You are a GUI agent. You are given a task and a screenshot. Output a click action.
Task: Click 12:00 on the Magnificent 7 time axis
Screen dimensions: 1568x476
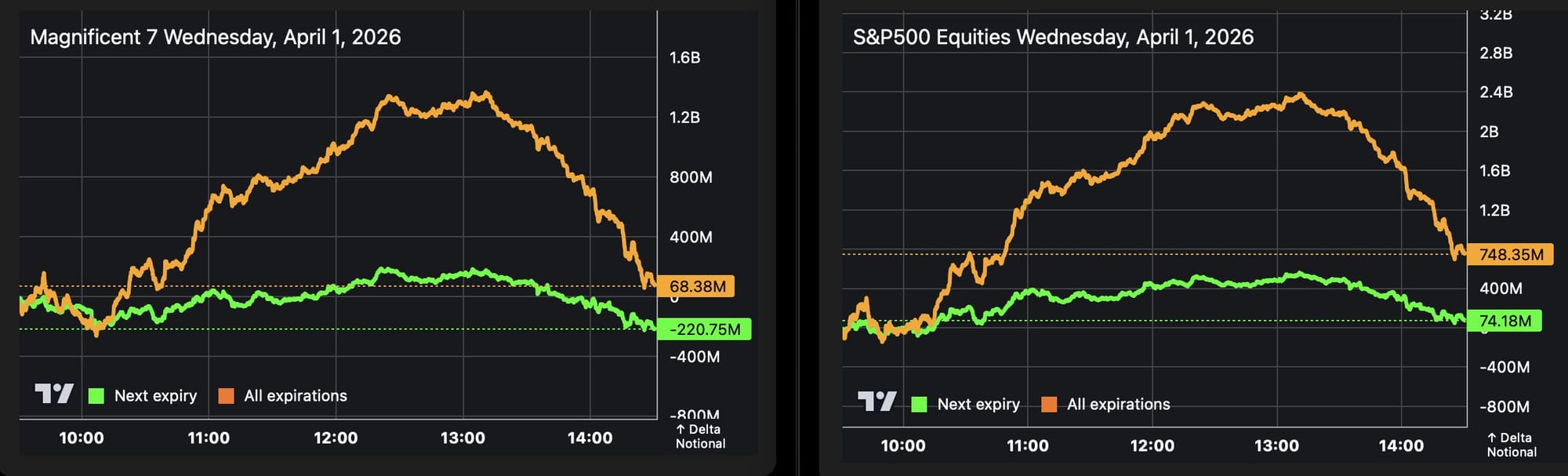[336, 438]
